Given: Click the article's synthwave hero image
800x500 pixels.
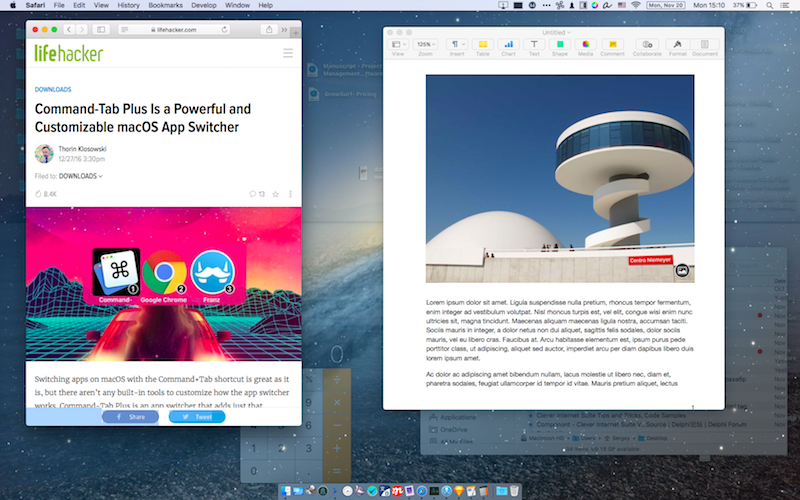Looking at the screenshot, I should click(x=164, y=284).
